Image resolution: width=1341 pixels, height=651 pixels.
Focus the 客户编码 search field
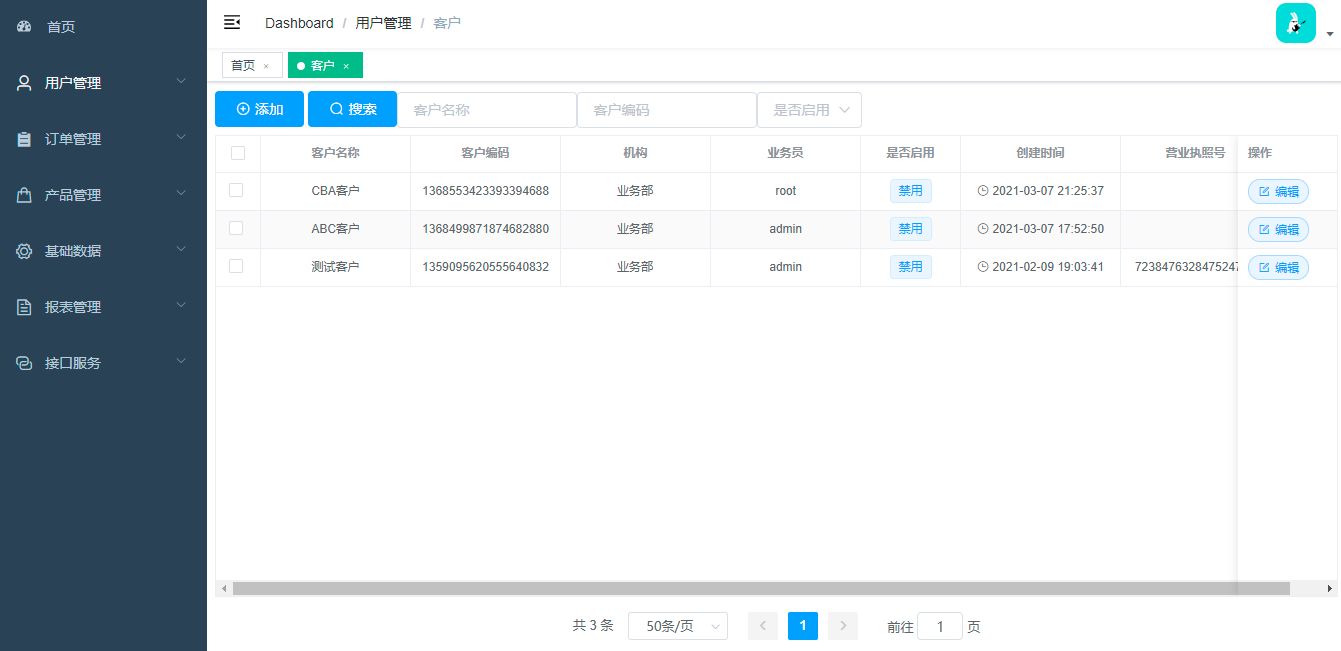pos(667,110)
